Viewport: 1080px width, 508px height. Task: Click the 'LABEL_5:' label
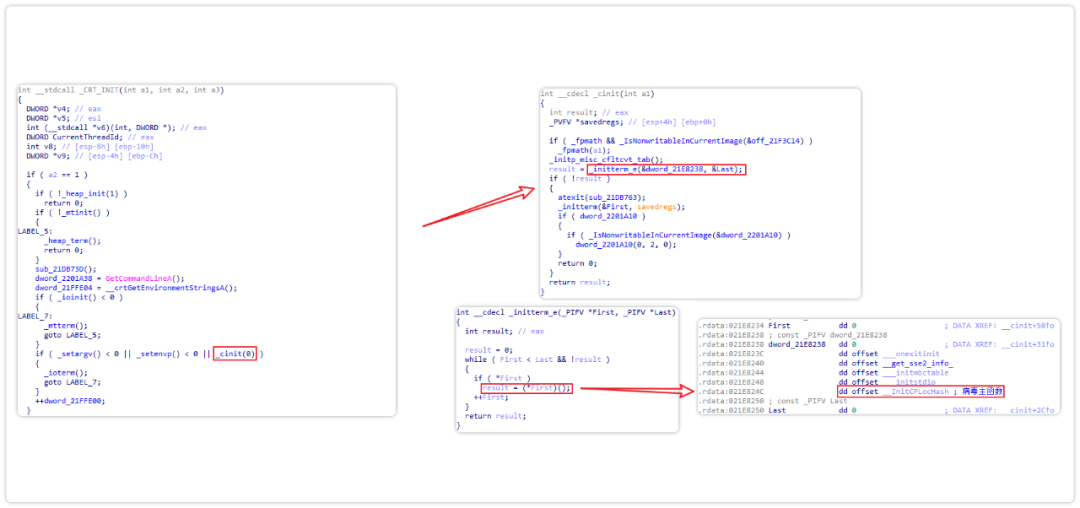pos(34,231)
